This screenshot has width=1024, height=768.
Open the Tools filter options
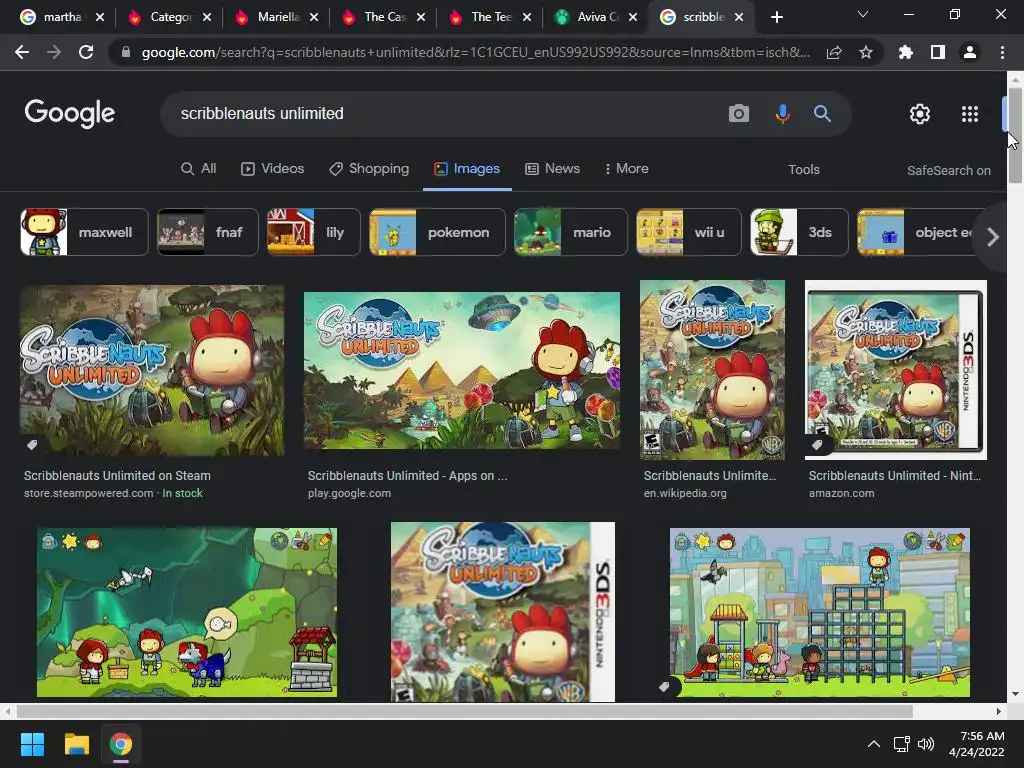click(x=803, y=169)
